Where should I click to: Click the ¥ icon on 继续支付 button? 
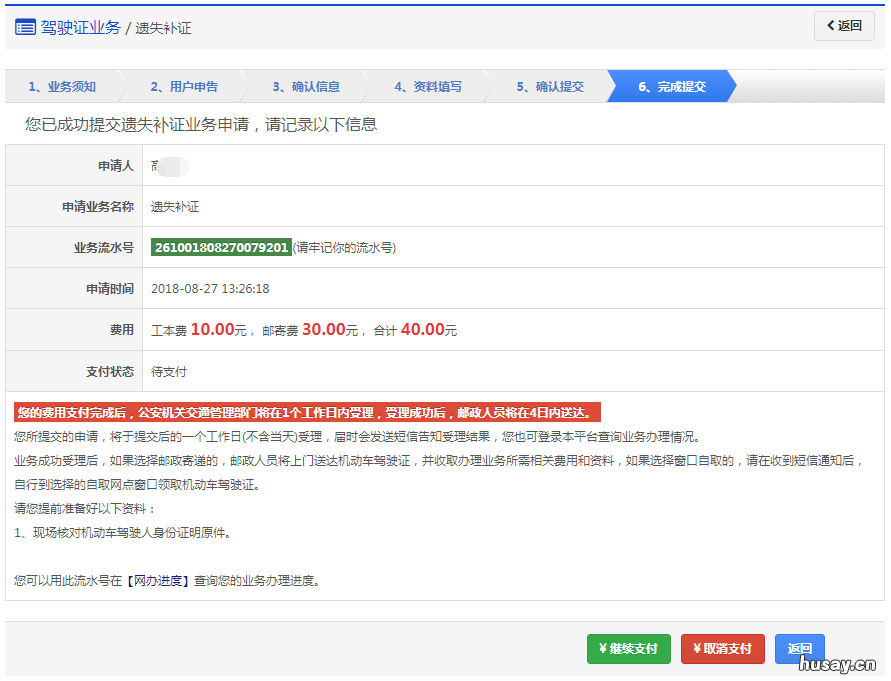pyautogui.click(x=601, y=648)
